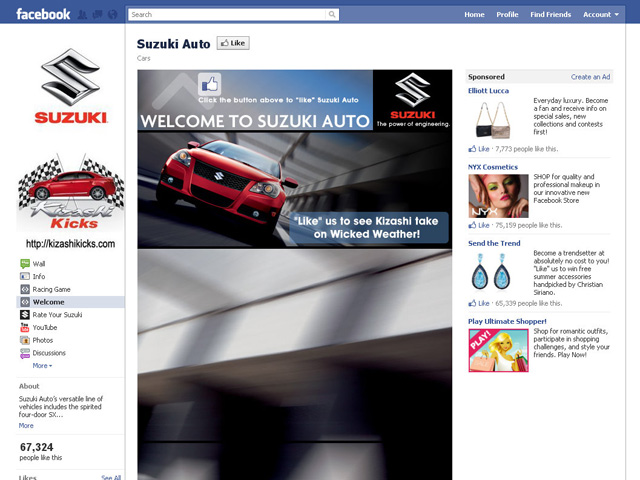Select Welcome in the sidebar

coord(49,302)
